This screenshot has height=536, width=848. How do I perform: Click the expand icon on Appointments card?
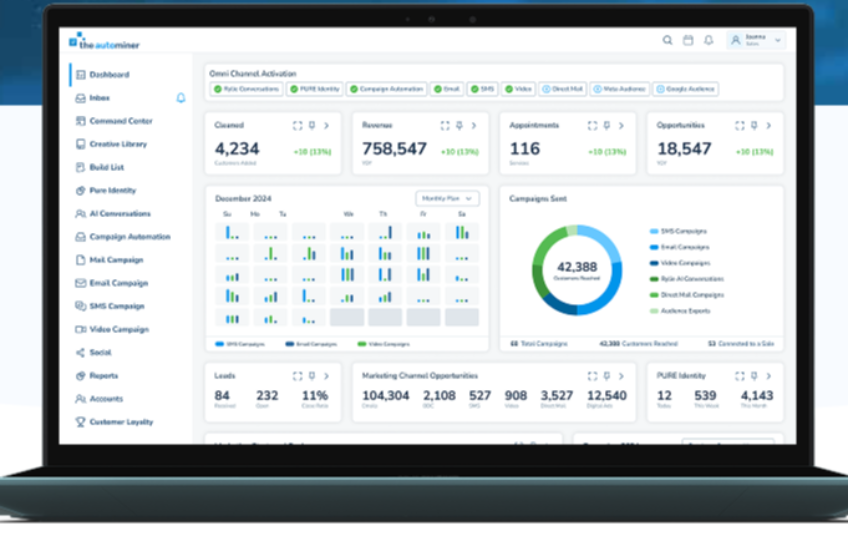[592, 126]
